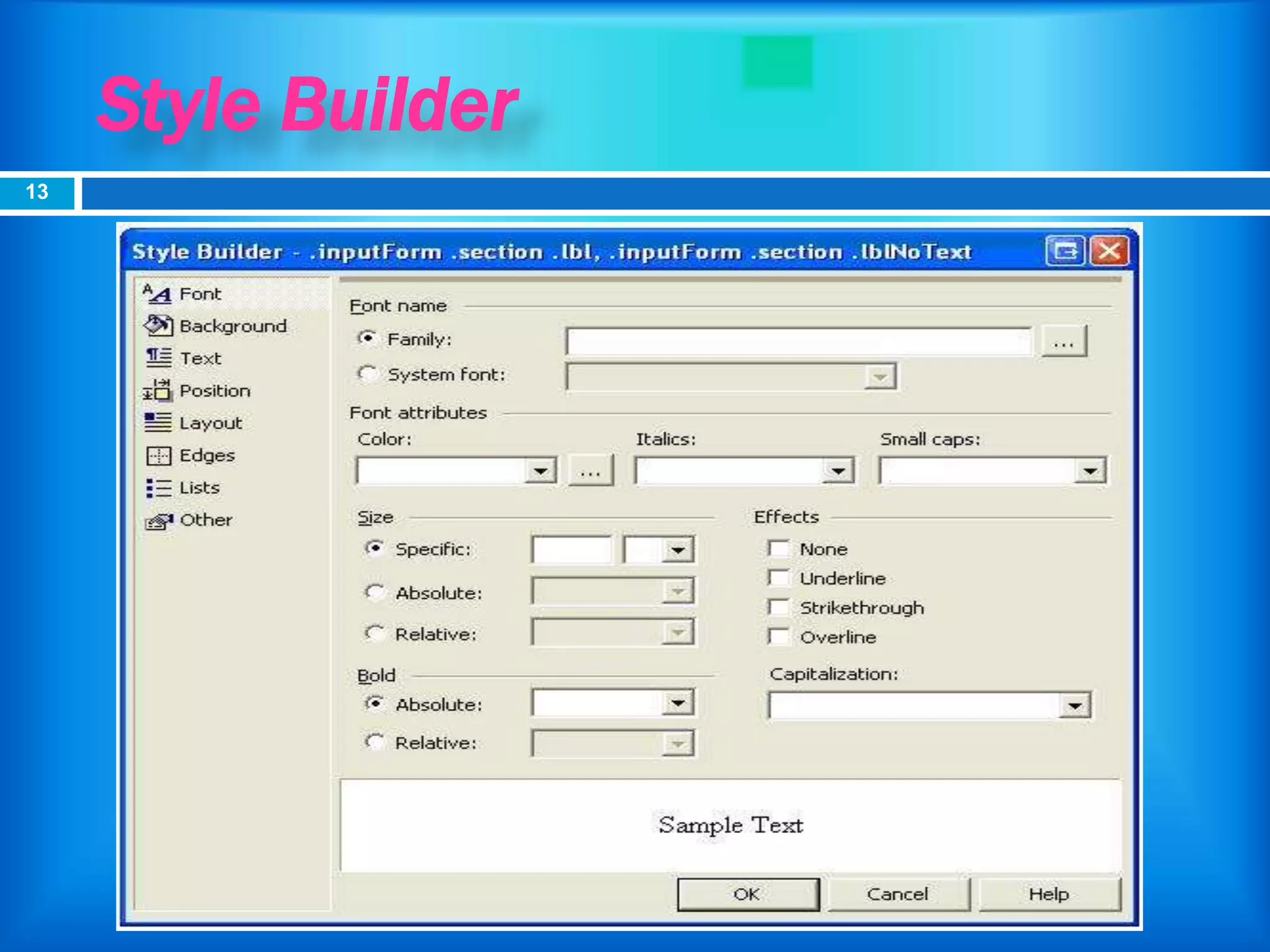Open the Background settings page
1270x952 pixels.
(233, 326)
